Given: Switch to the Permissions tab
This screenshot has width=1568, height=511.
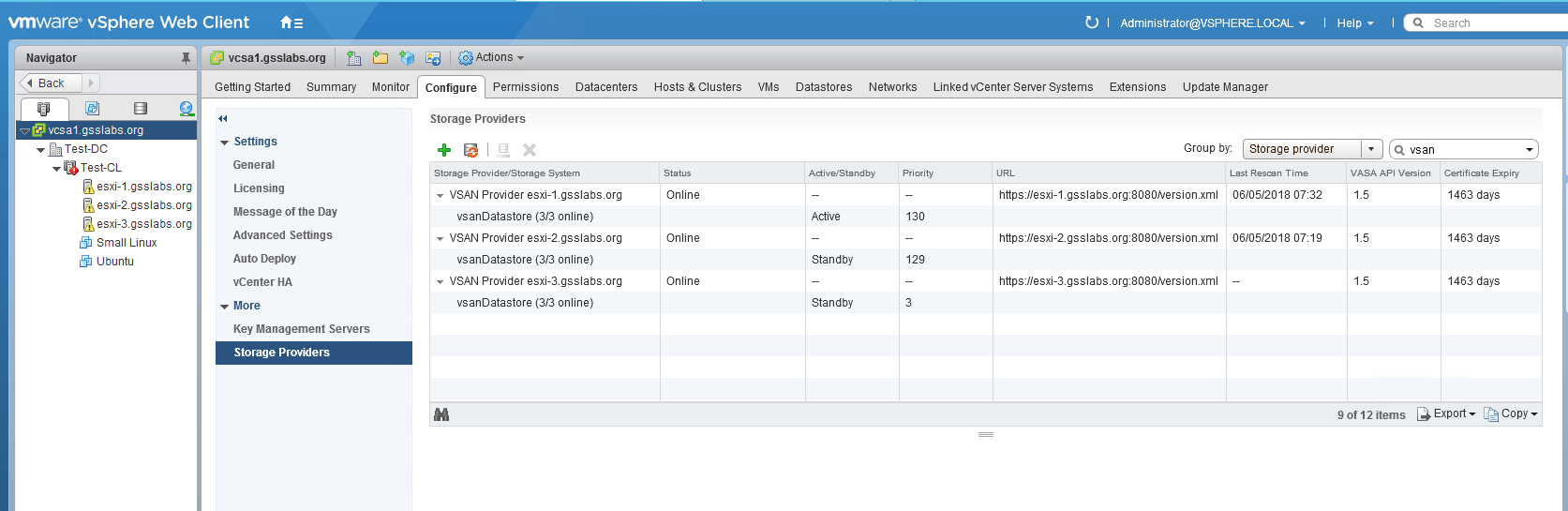Looking at the screenshot, I should (x=525, y=87).
